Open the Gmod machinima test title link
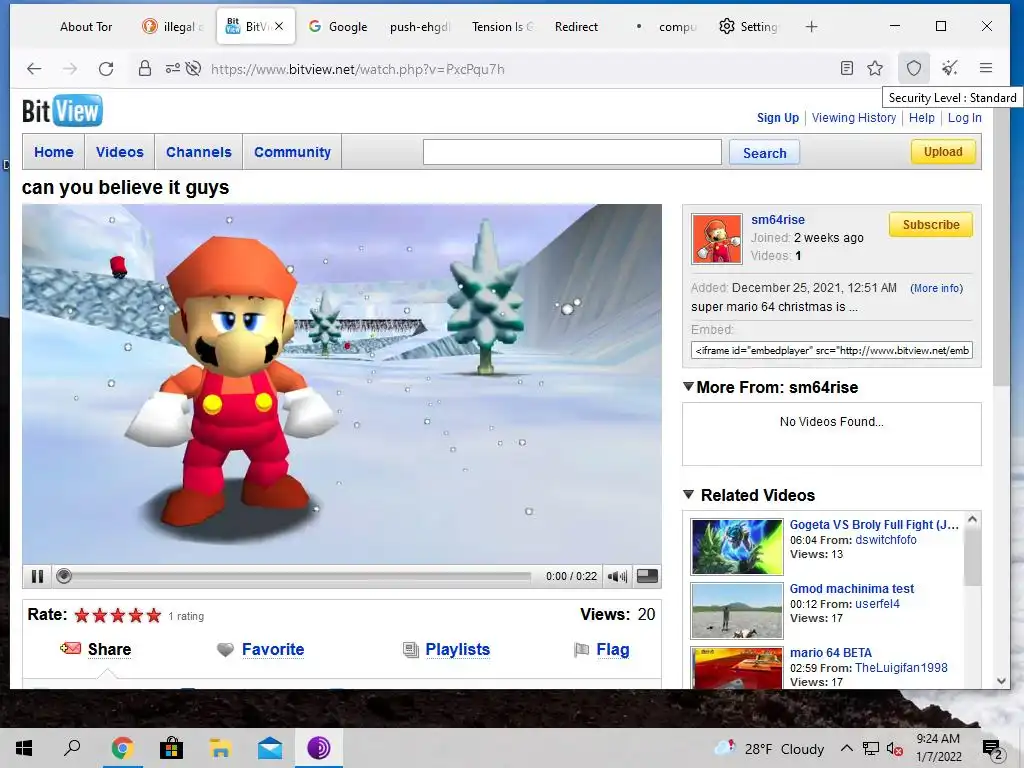The width and height of the screenshot is (1024, 768). (x=852, y=588)
